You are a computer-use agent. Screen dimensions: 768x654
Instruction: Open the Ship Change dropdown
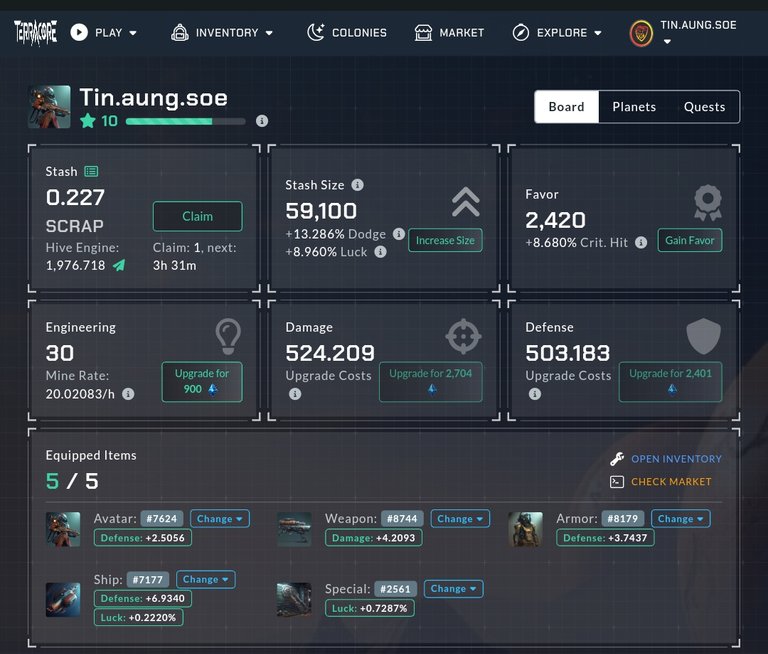point(206,580)
